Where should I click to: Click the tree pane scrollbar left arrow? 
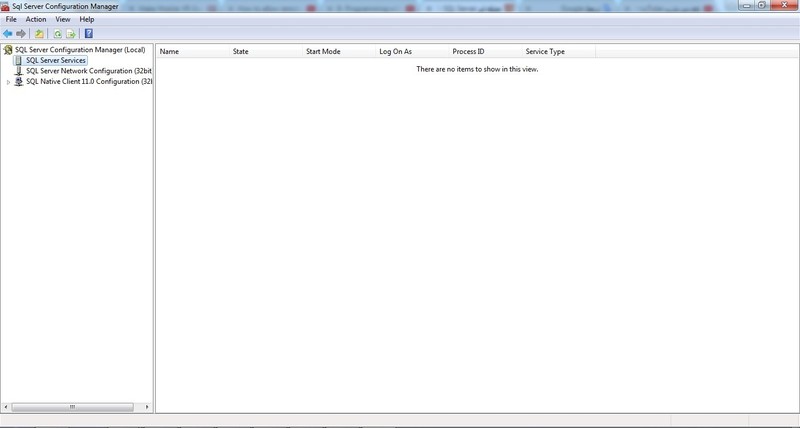tap(6, 407)
